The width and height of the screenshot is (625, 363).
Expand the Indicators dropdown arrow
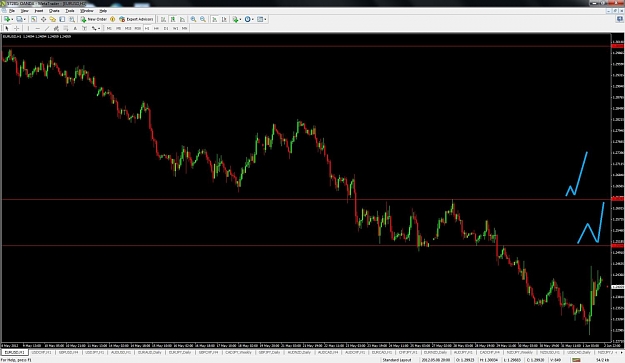click(x=240, y=19)
